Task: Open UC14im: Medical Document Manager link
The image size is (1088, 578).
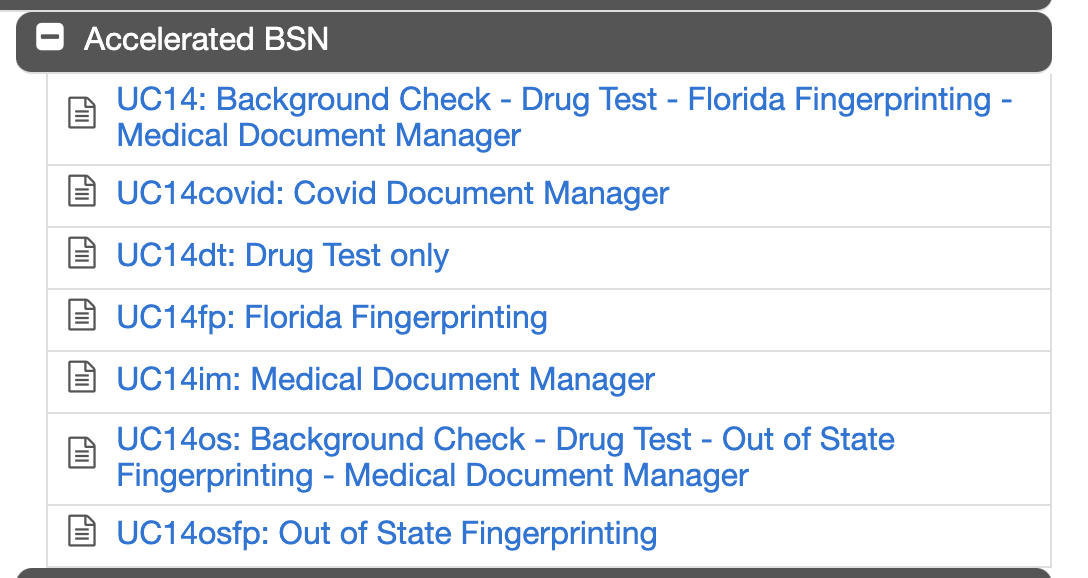Action: 385,380
